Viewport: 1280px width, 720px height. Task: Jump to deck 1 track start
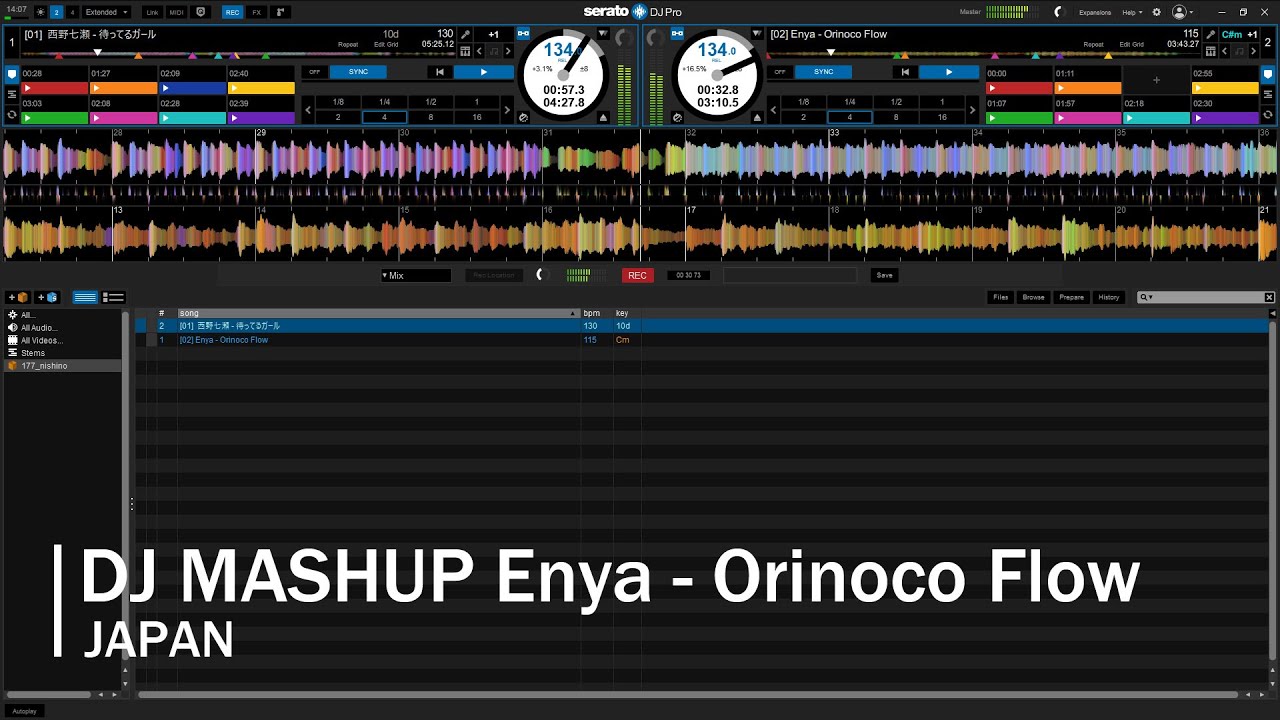coord(439,72)
